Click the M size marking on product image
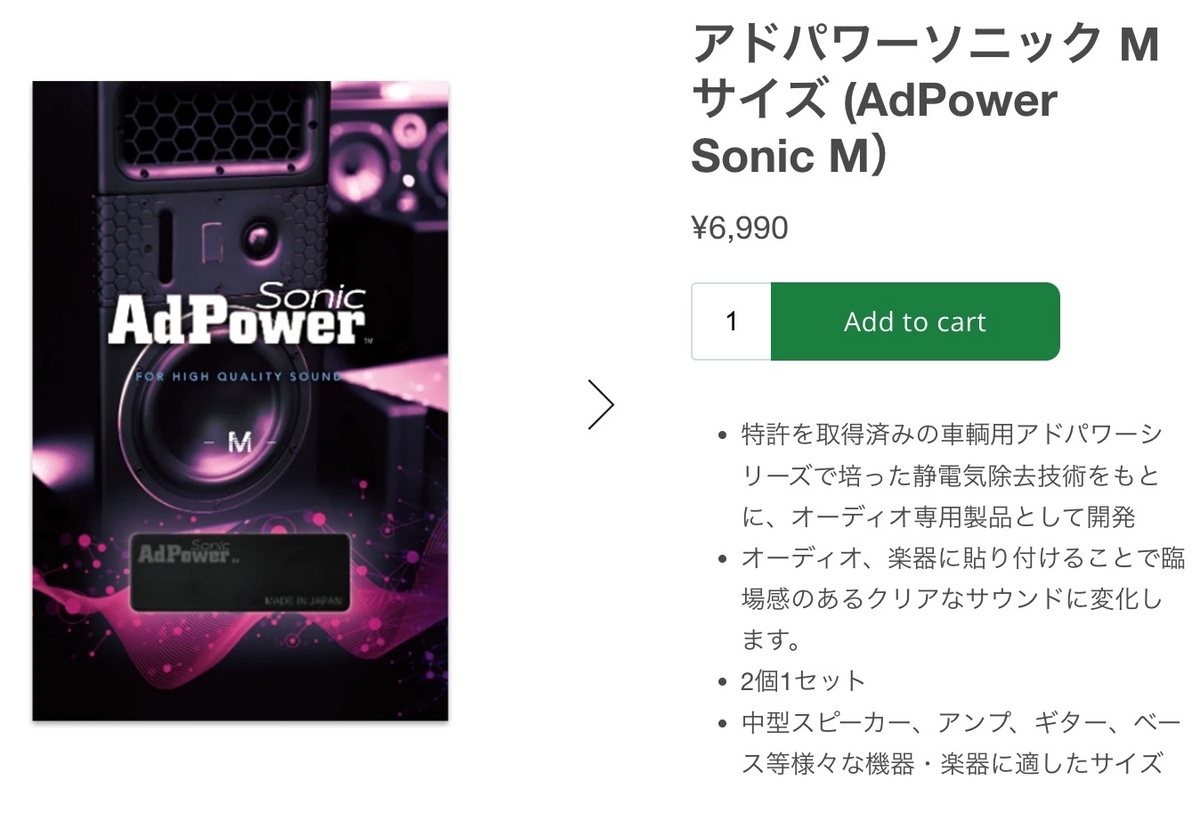This screenshot has width=1200, height=821. pos(242,440)
